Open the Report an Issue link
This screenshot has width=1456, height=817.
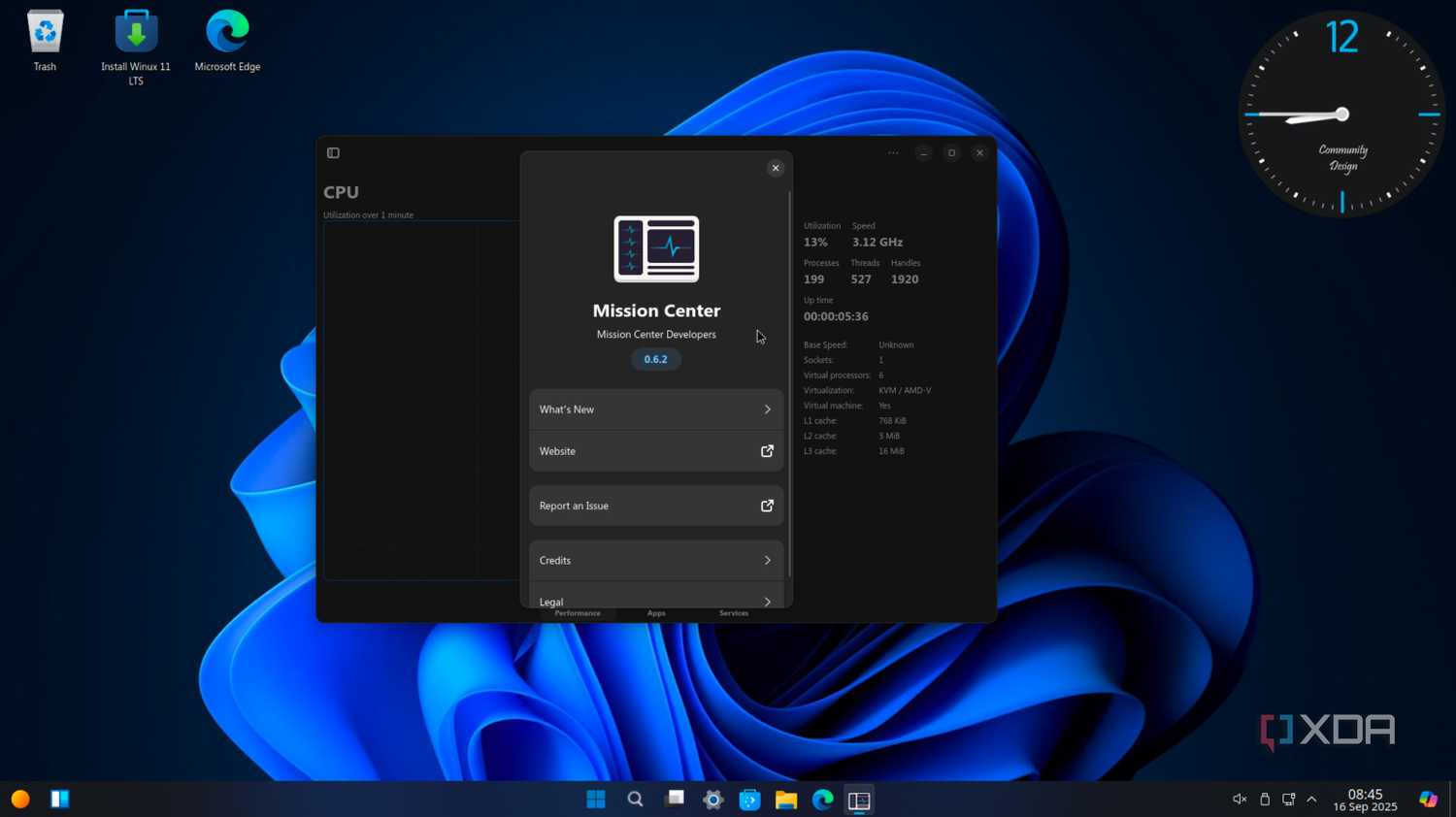[656, 506]
